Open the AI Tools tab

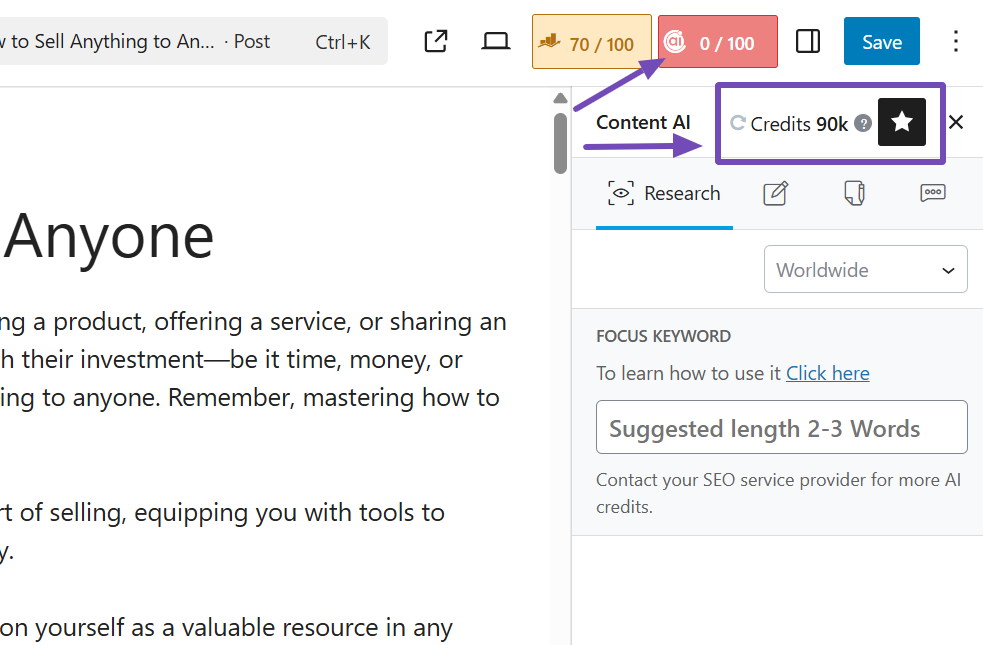[854, 194]
